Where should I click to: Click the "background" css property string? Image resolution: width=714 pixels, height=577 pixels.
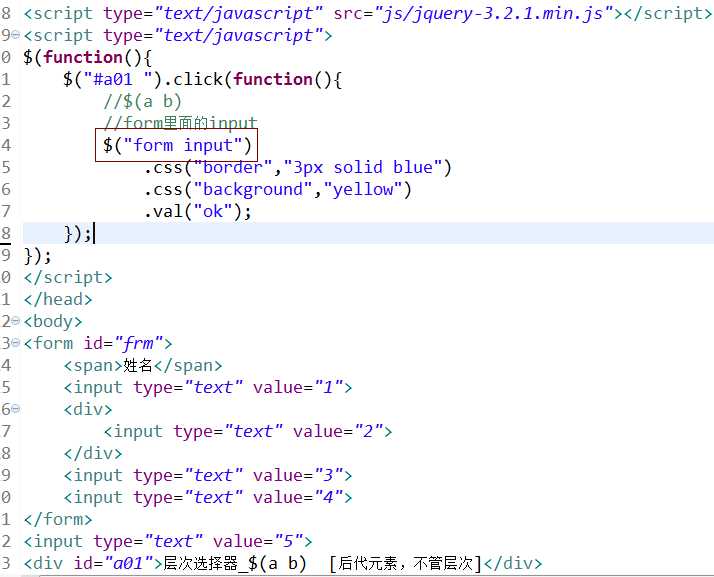coord(252,189)
